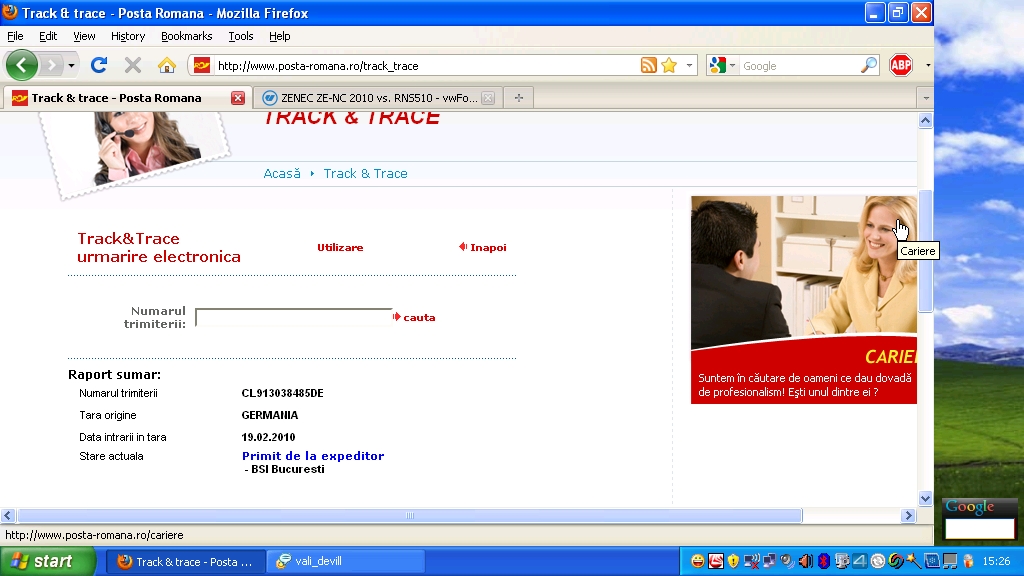1024x576 pixels.
Task: Click the magic wand tray icon
Action: pyautogui.click(x=914, y=561)
